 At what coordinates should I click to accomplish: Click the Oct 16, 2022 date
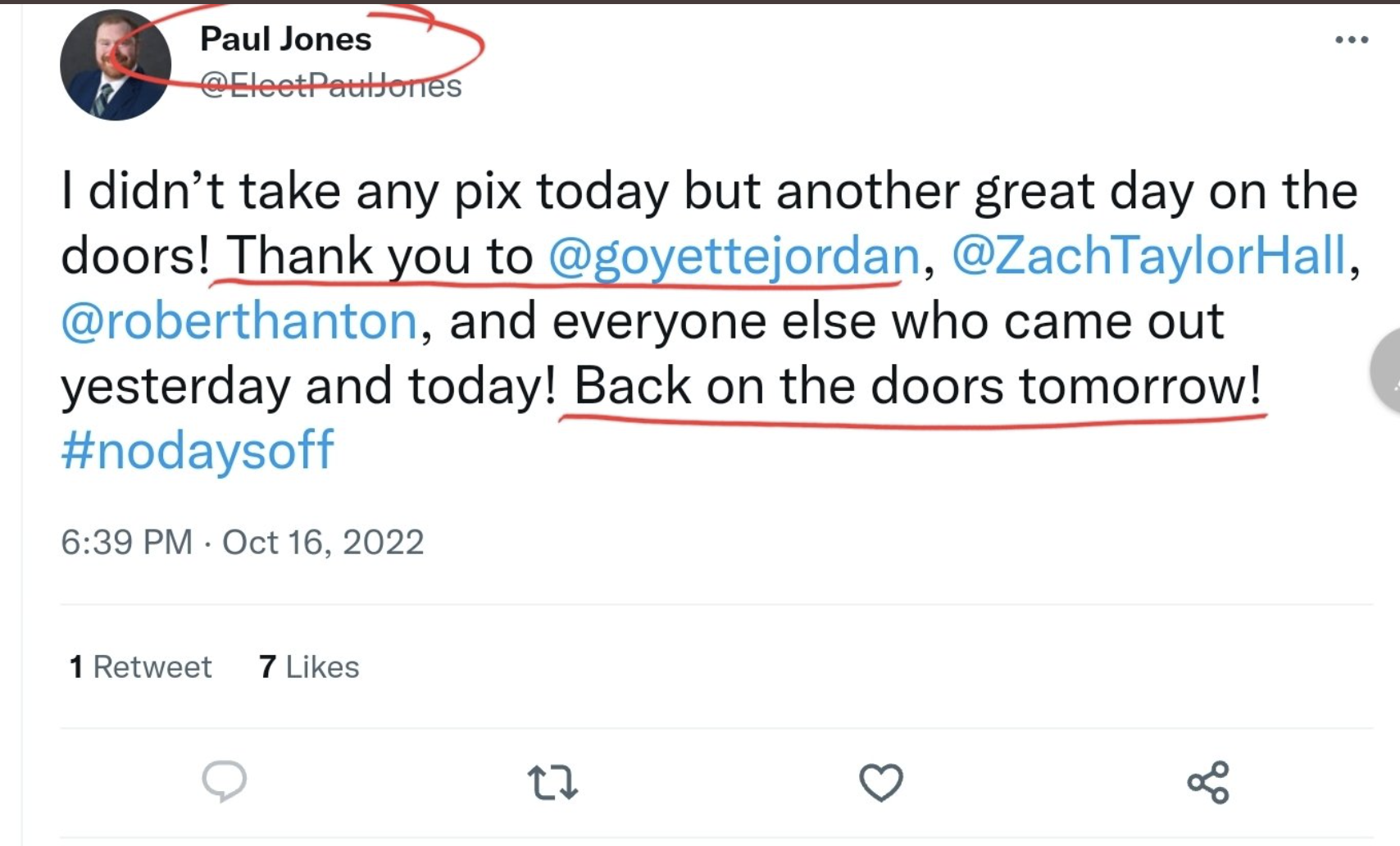click(x=323, y=542)
